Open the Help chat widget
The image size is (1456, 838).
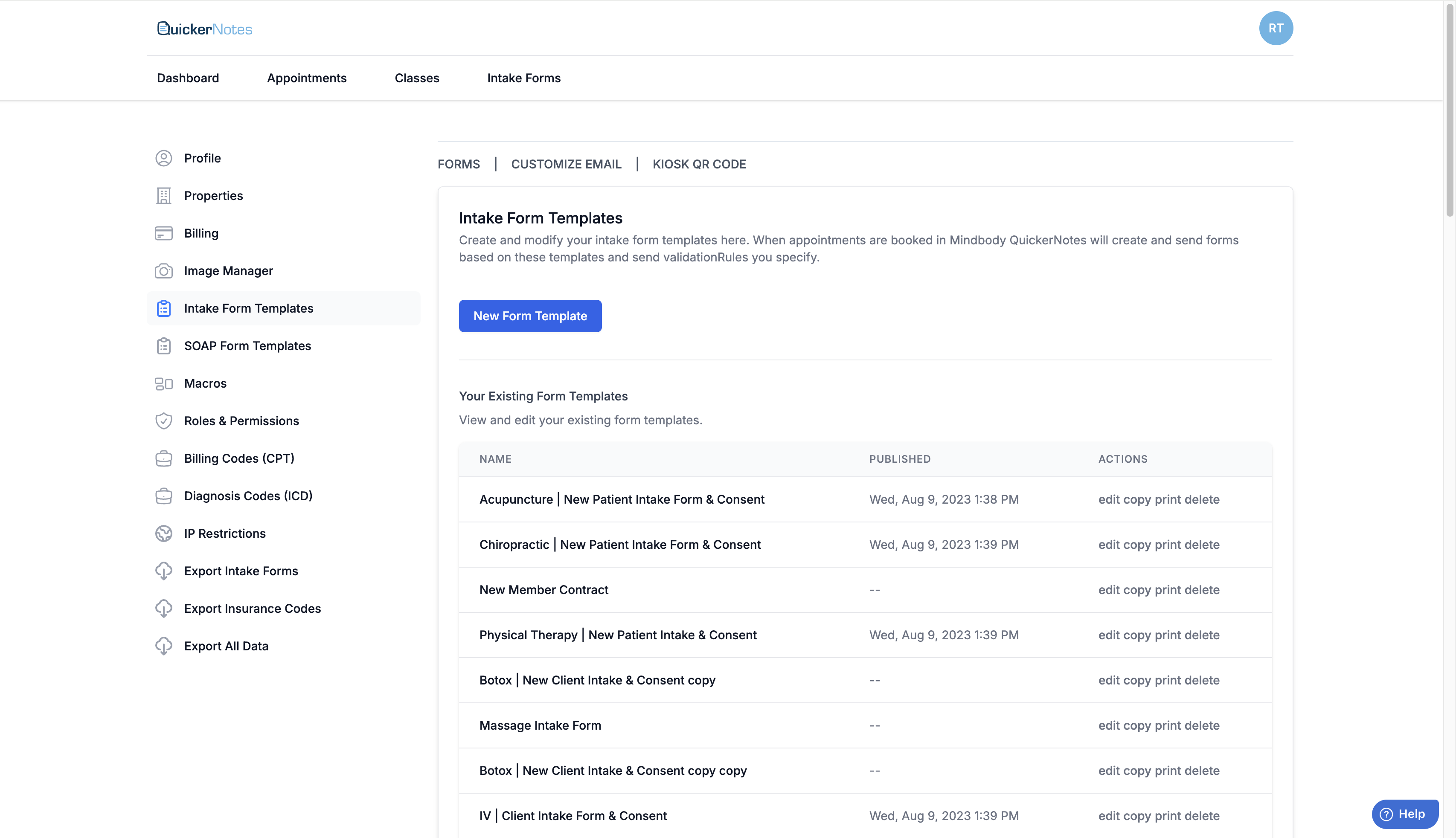pos(1404,814)
